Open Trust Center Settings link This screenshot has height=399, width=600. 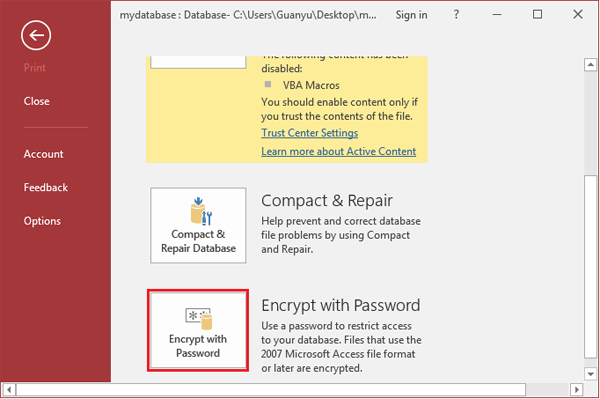310,133
